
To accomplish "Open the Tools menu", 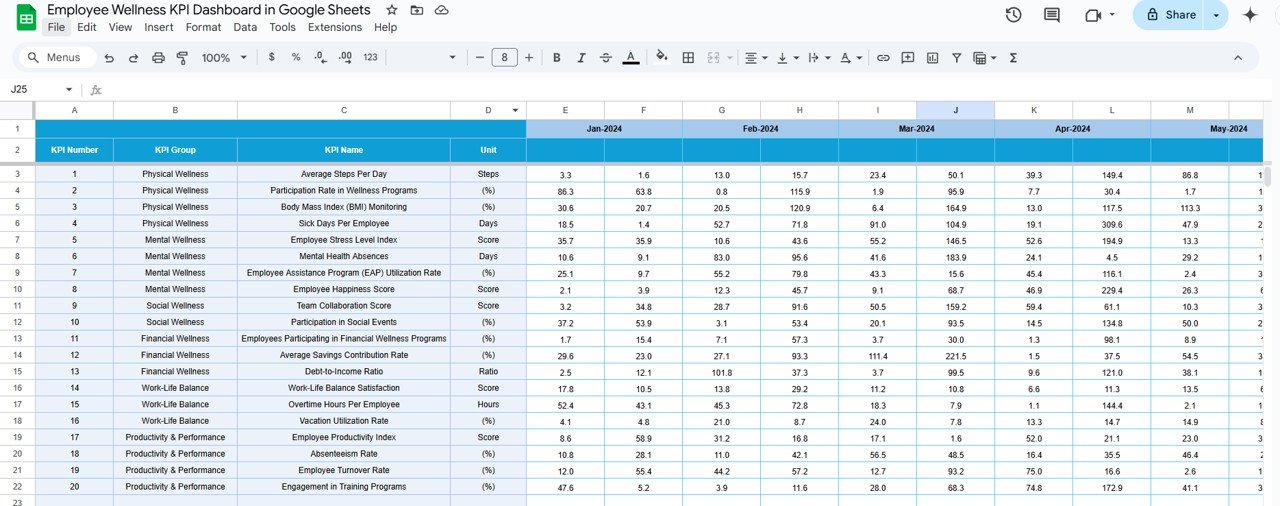I will (x=283, y=27).
